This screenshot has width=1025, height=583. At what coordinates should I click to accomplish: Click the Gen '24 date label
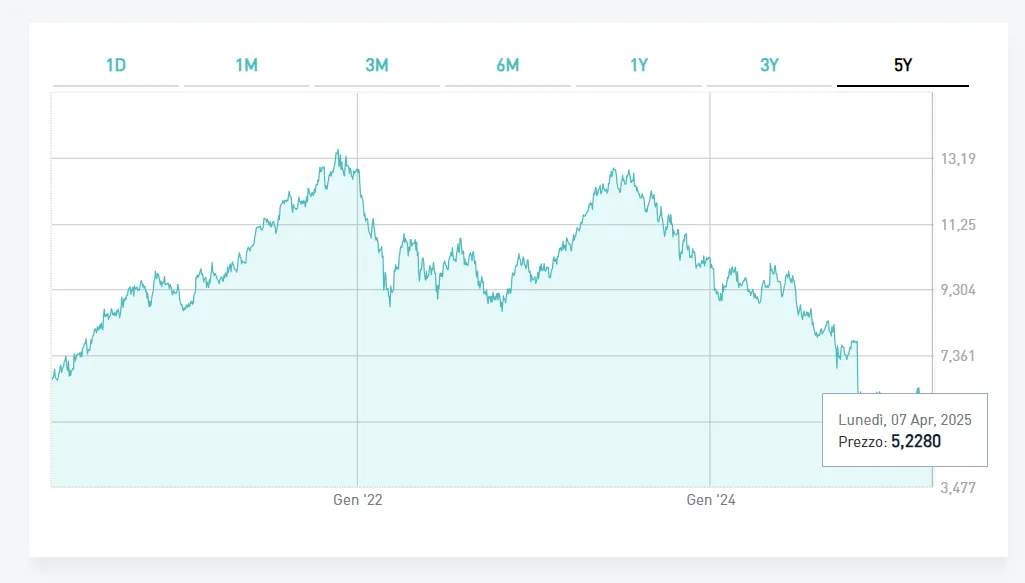710,500
